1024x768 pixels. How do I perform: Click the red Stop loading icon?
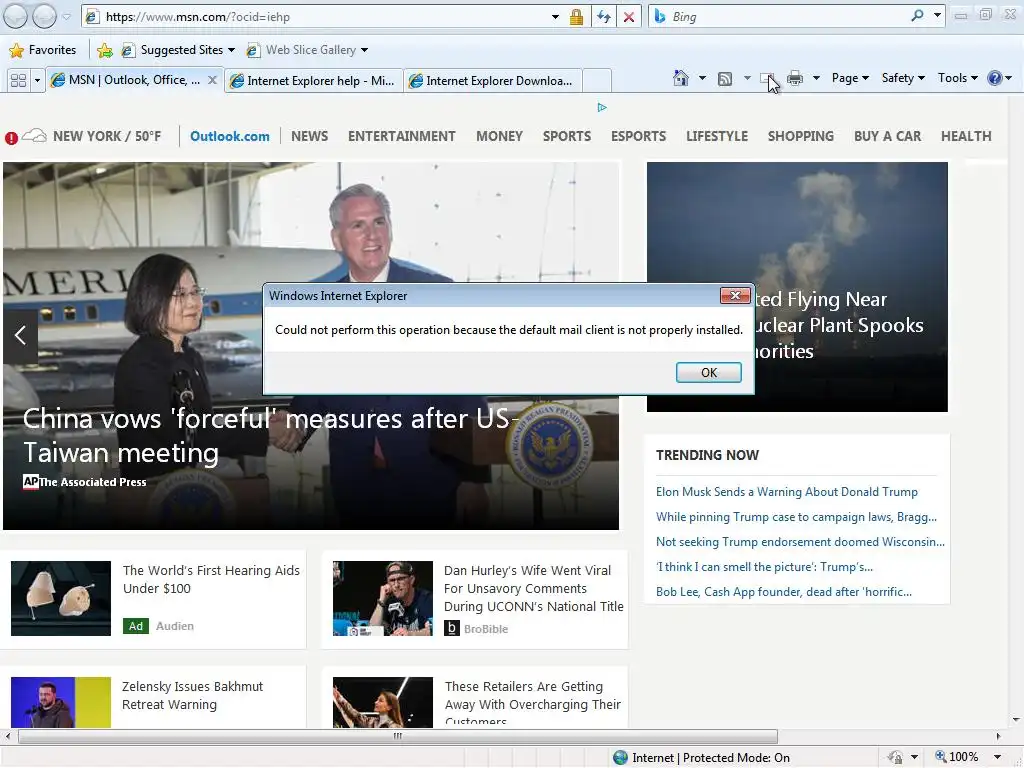point(629,17)
